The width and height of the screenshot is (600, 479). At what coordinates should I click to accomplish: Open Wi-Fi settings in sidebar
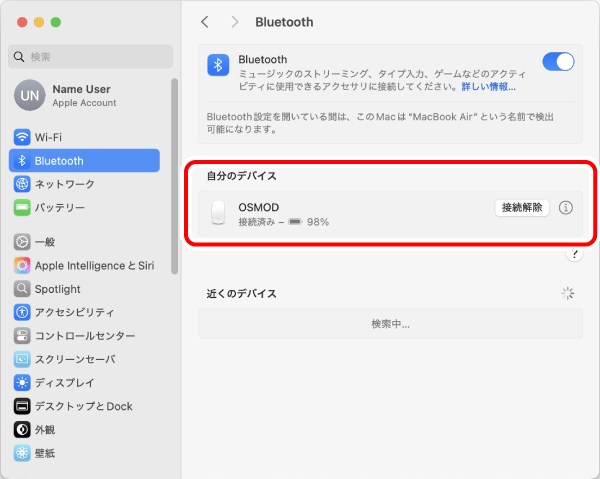(48, 137)
